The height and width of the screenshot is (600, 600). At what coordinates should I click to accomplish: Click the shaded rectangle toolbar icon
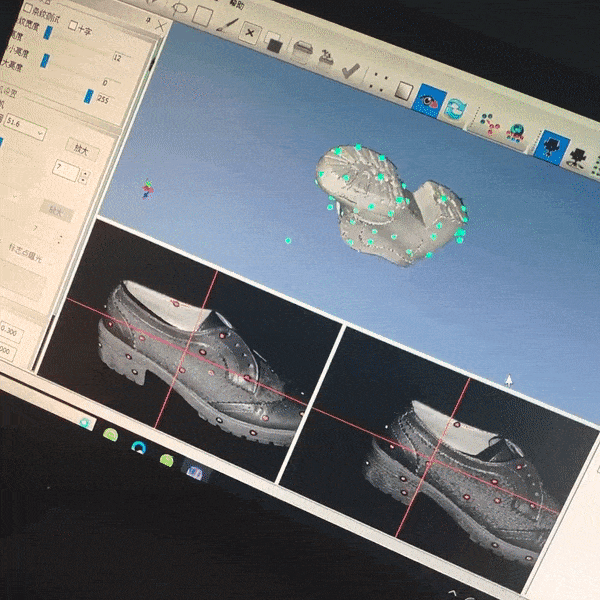tap(403, 91)
